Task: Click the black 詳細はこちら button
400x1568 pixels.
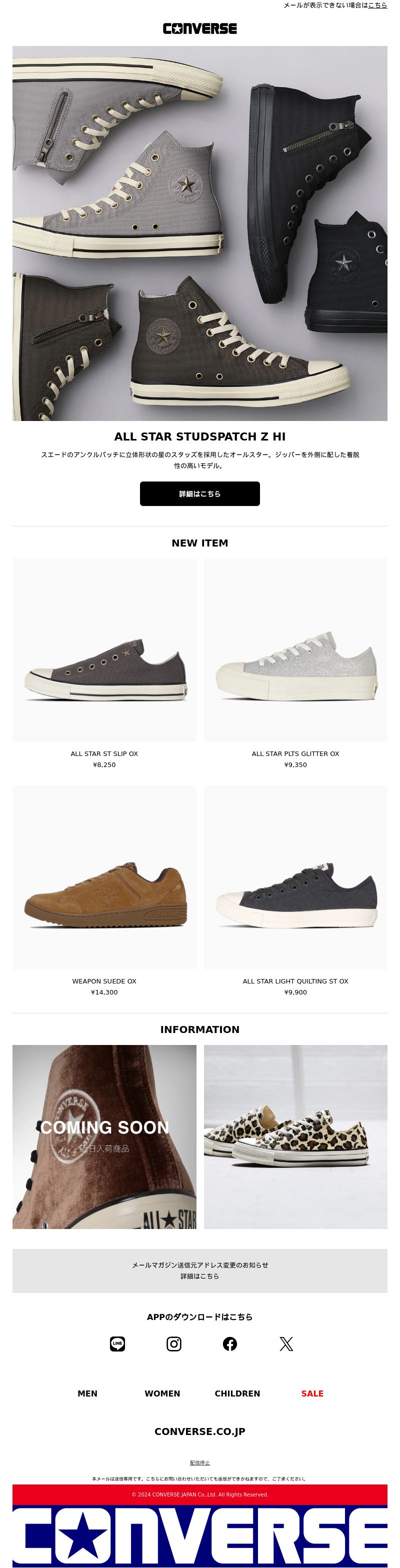Action: click(x=199, y=493)
